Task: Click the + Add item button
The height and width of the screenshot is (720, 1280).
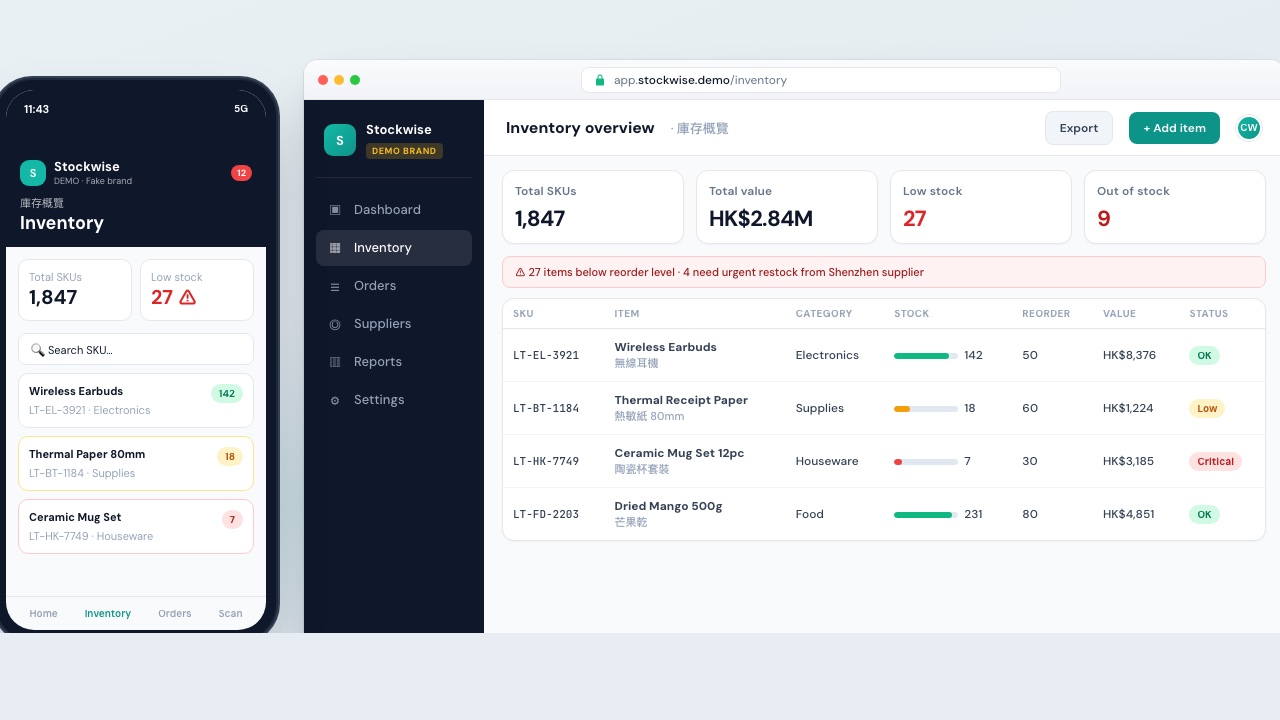Action: point(1174,128)
